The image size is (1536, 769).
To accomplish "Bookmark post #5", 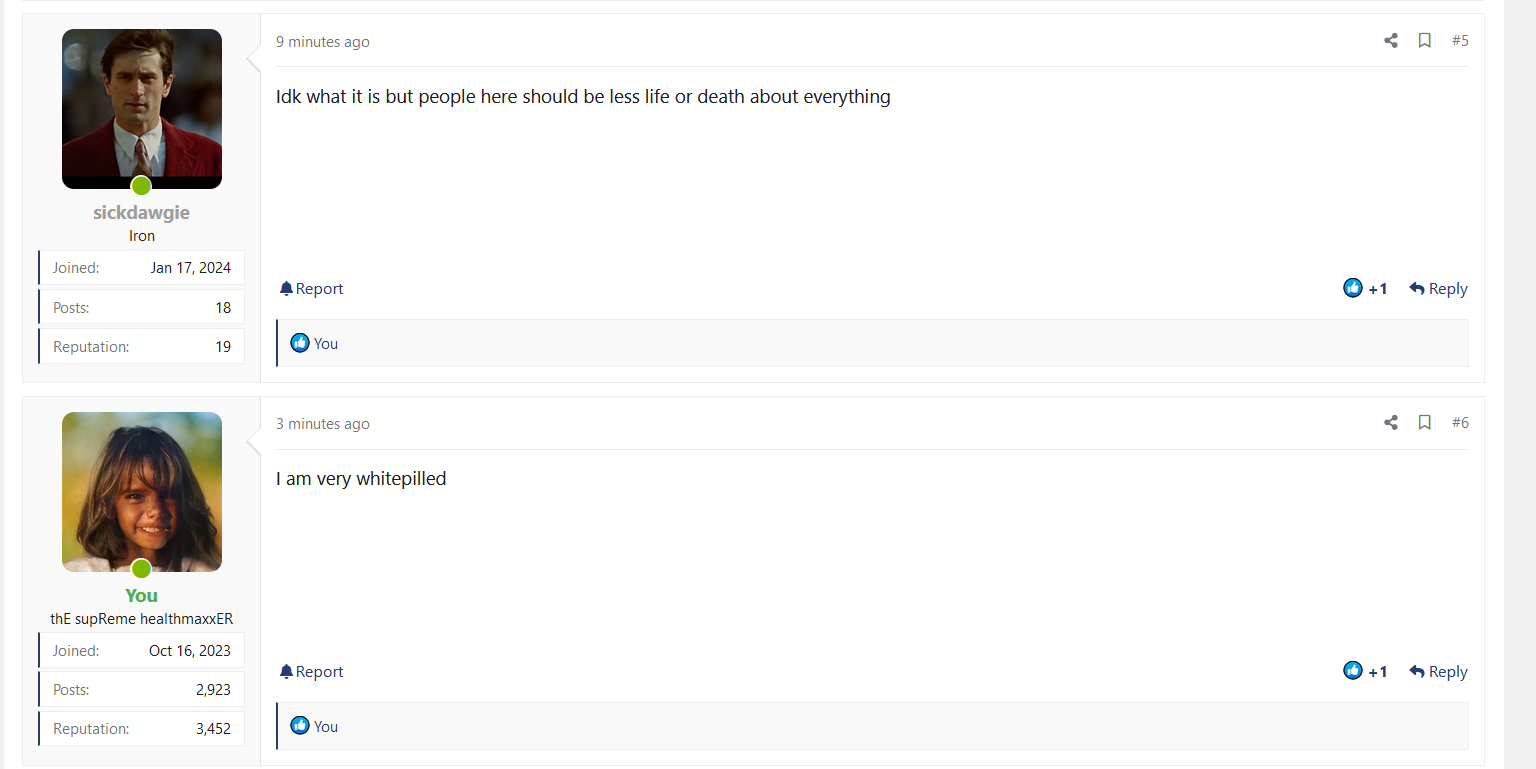I will [1424, 41].
